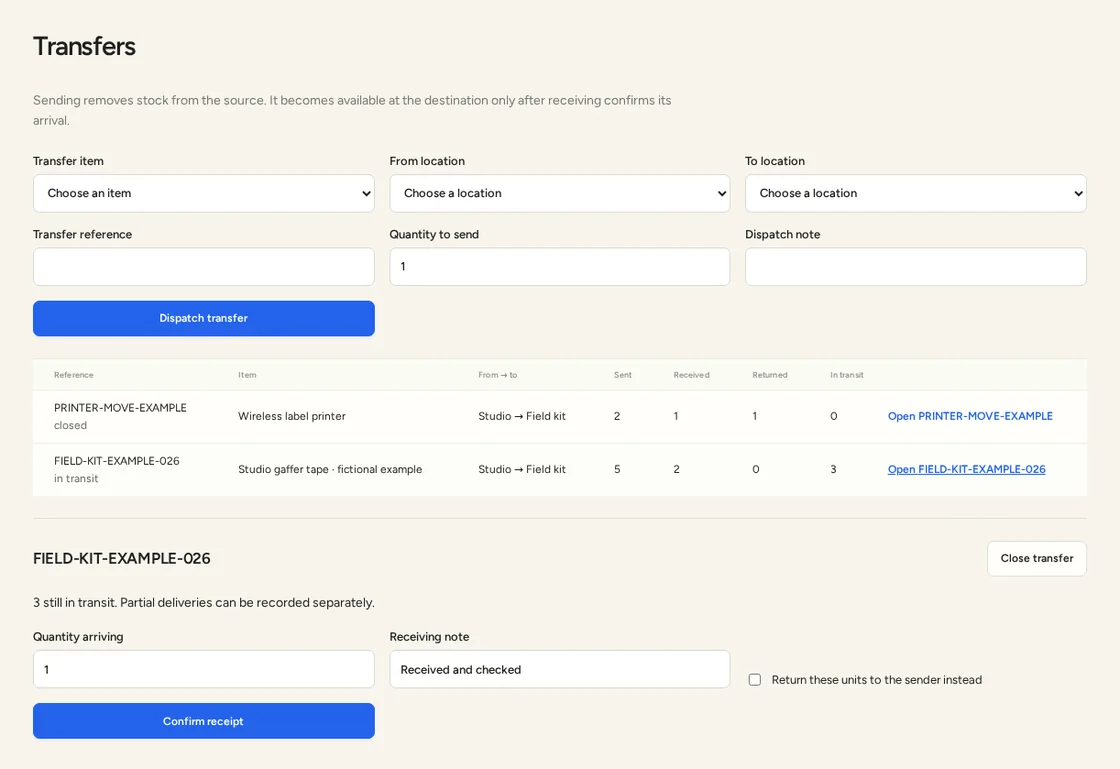Click the Studio gaffer tape item cell
This screenshot has height=769, width=1120.
tap(330, 469)
